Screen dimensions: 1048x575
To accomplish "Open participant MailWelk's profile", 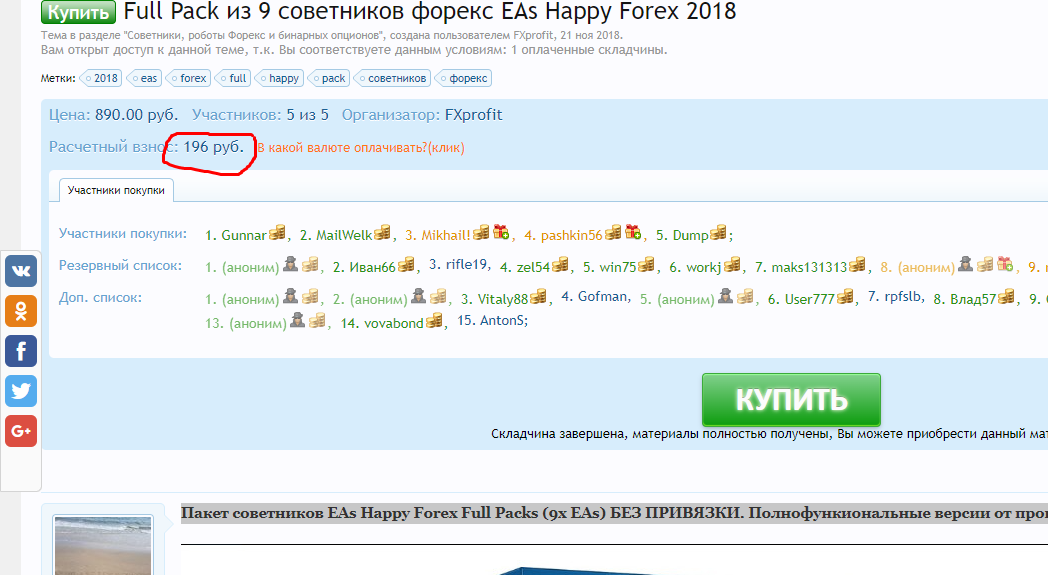I will pos(344,235).
